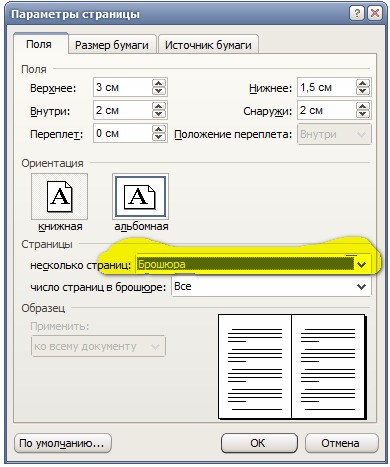
Task: Increase the Переплет gutter with up arrow
Action: [x=159, y=130]
